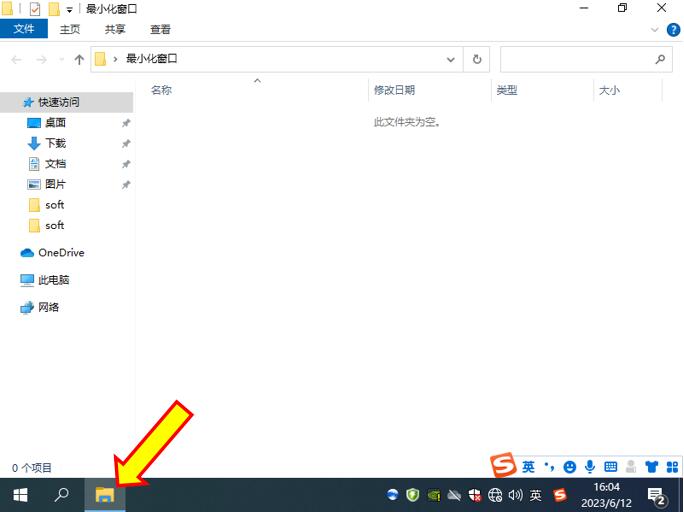Click the refresh button beside the address bar
The width and height of the screenshot is (684, 512).
coord(478,60)
